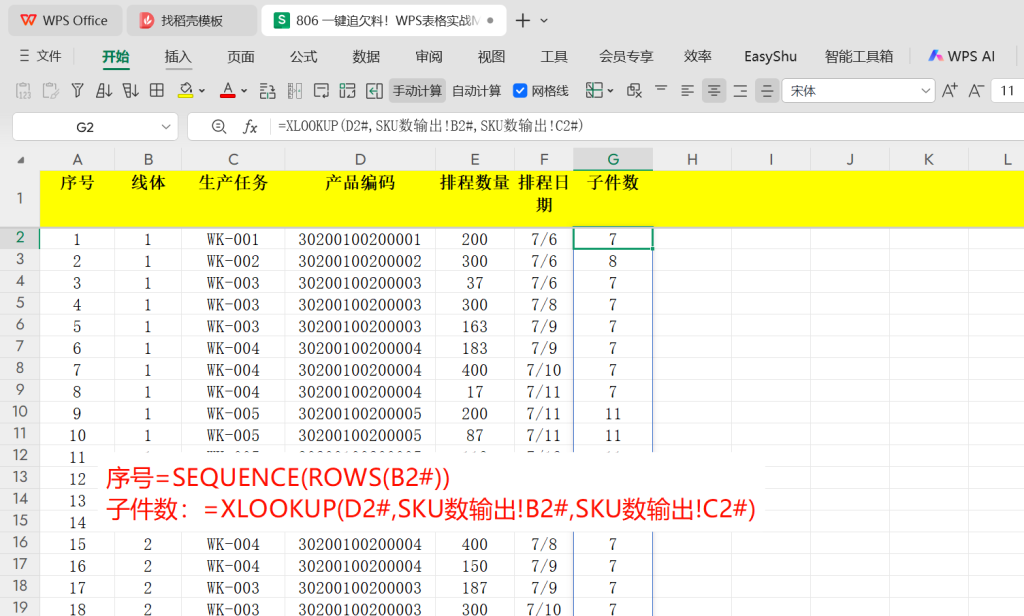Toggle center horizontal alignment
This screenshot has width=1024, height=616.
tap(714, 91)
